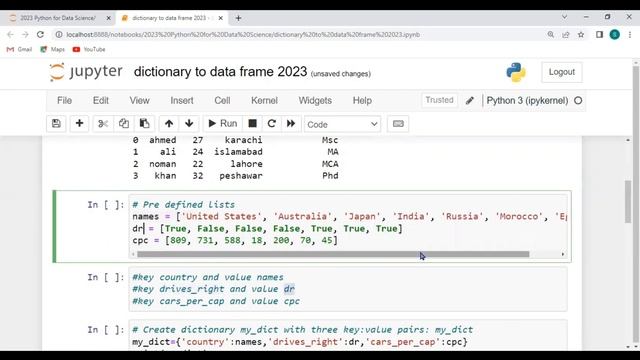
Task: Toggle the browser side panel icon
Action: tap(599, 35)
